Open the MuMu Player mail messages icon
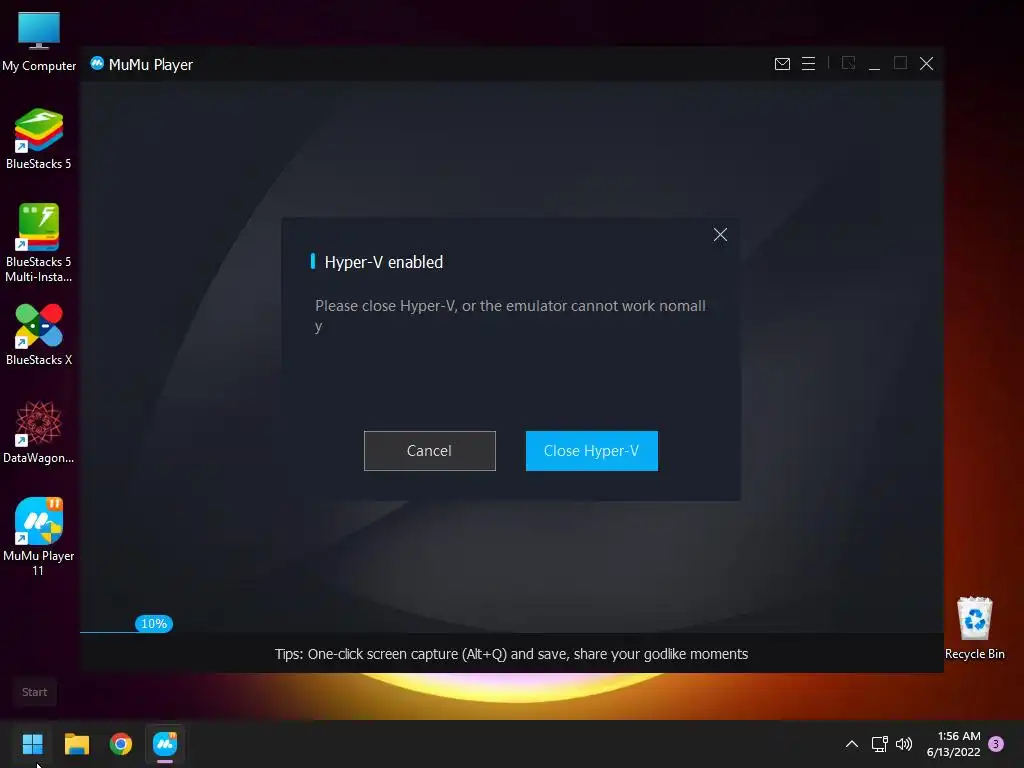Screen dimensions: 1024x768 pos(782,63)
